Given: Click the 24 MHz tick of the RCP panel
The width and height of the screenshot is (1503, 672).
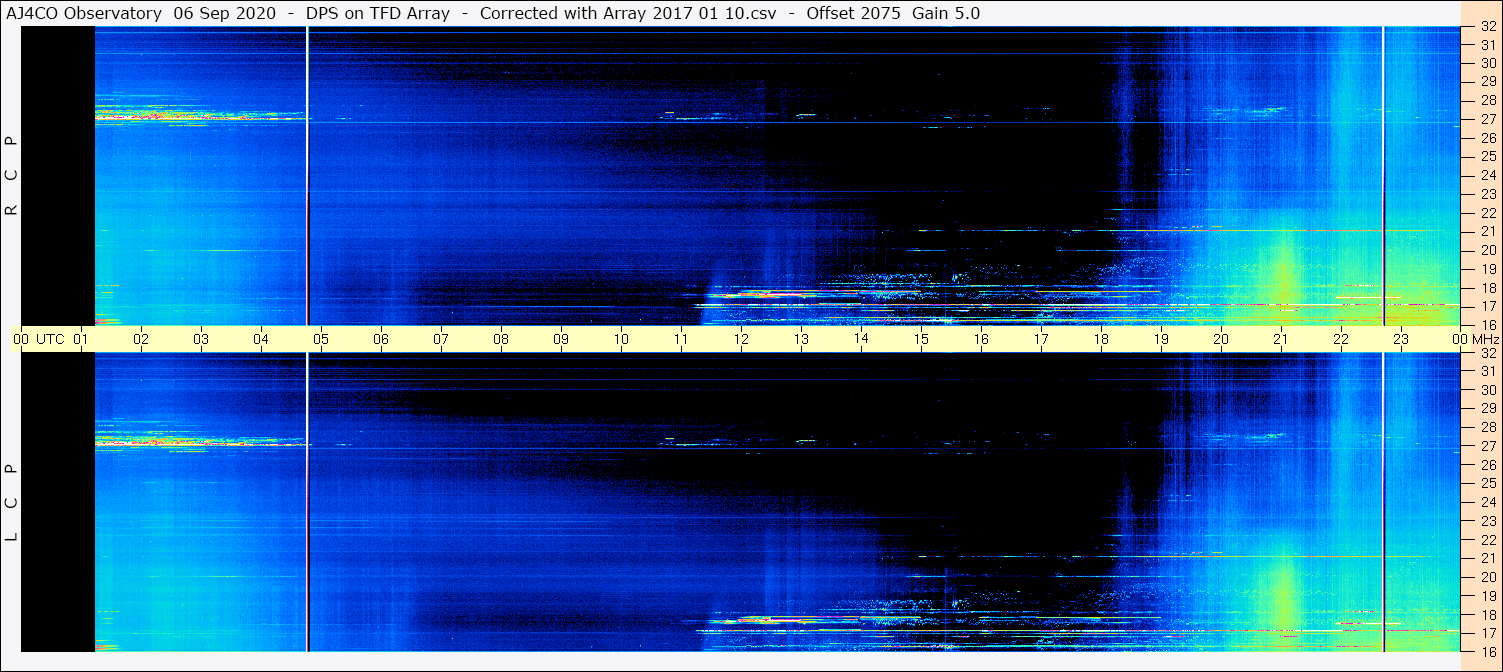Looking at the screenshot, I should [1488, 176].
